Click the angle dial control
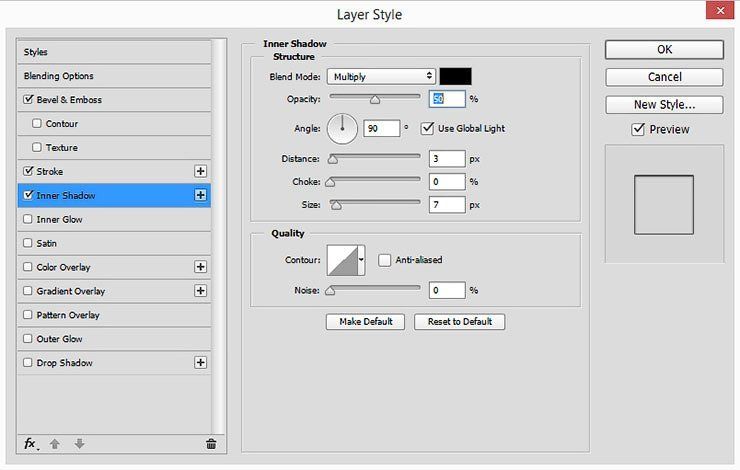The width and height of the screenshot is (740, 470). [x=342, y=129]
